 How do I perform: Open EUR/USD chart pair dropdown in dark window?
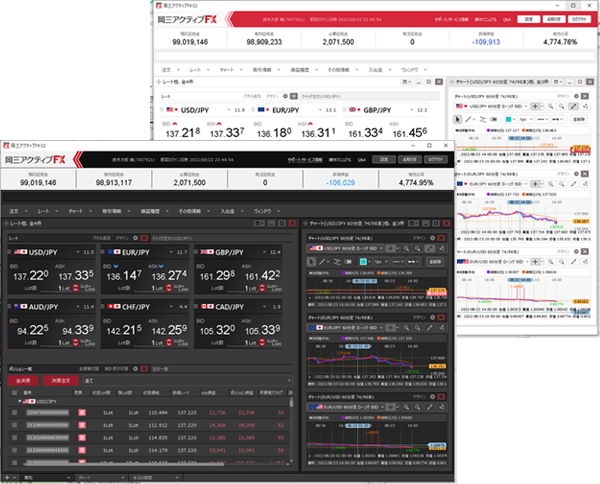(346, 407)
